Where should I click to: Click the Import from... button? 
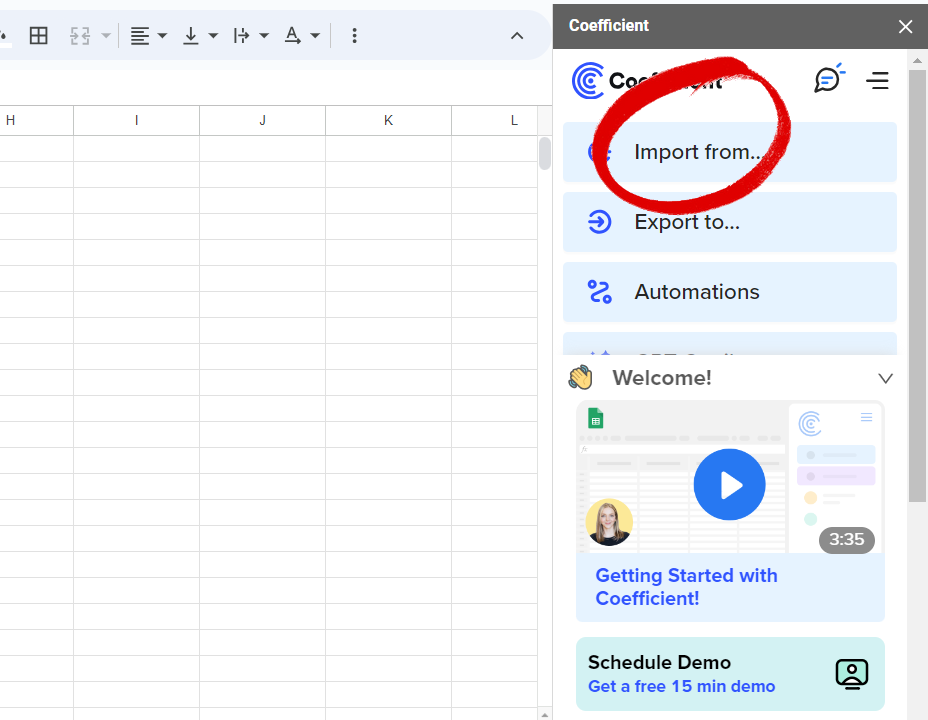tap(730, 152)
